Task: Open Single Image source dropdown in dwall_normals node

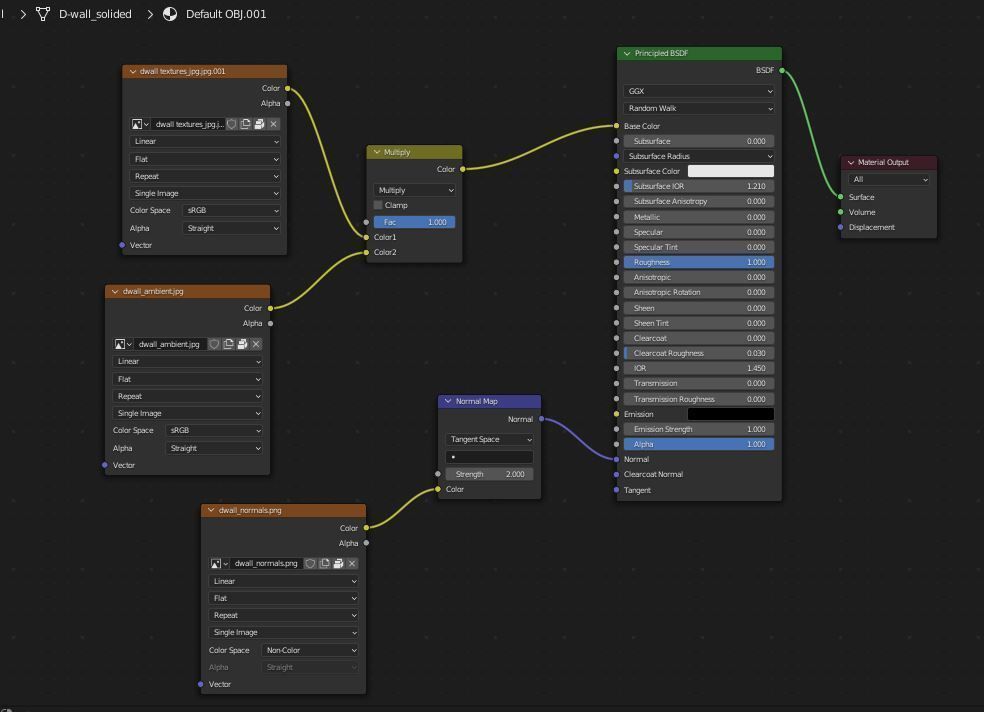Action: (284, 632)
